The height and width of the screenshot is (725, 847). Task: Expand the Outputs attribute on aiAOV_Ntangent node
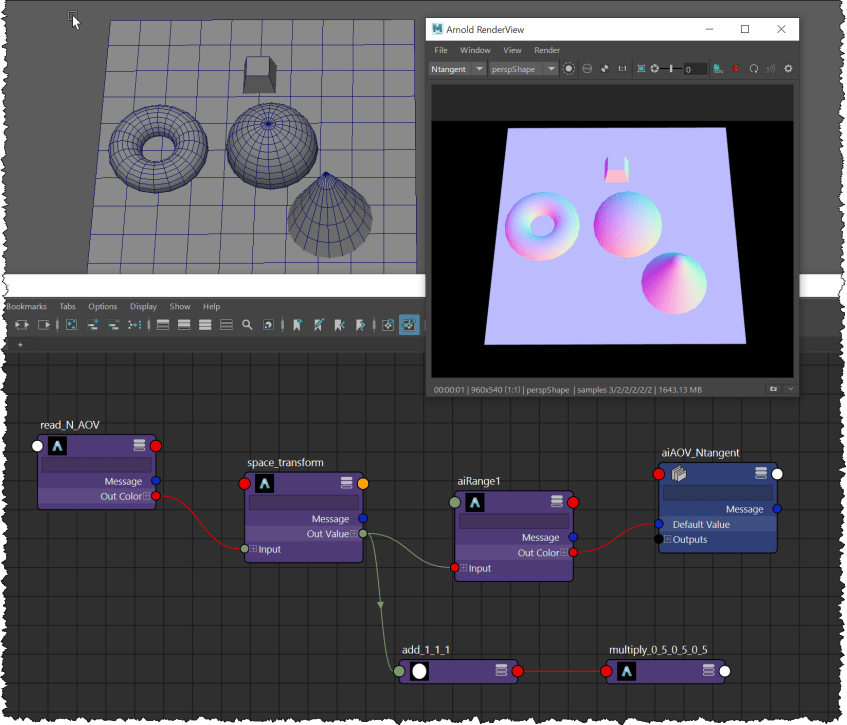point(668,540)
